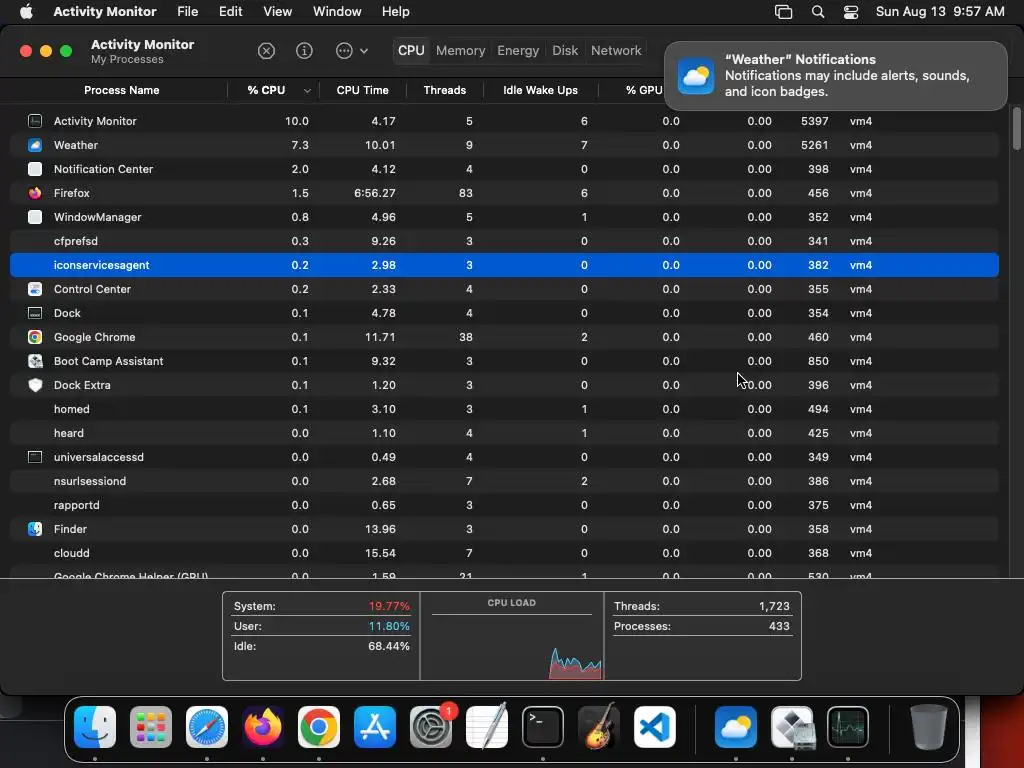Image resolution: width=1024 pixels, height=768 pixels.
Task: Switch to the CPU tab
Action: 411,51
